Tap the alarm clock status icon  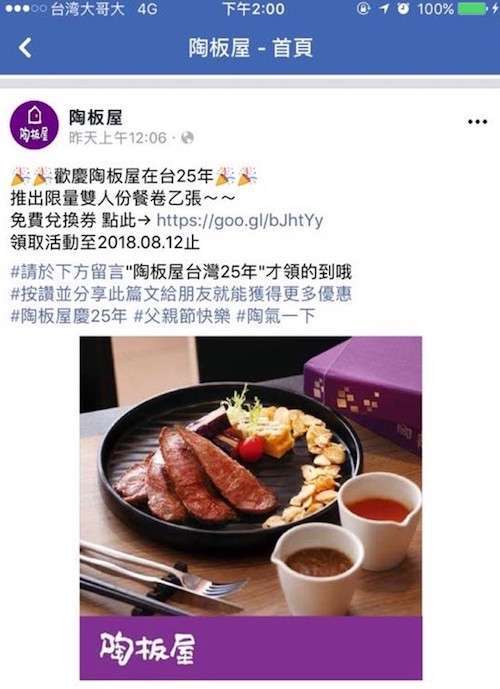[403, 9]
